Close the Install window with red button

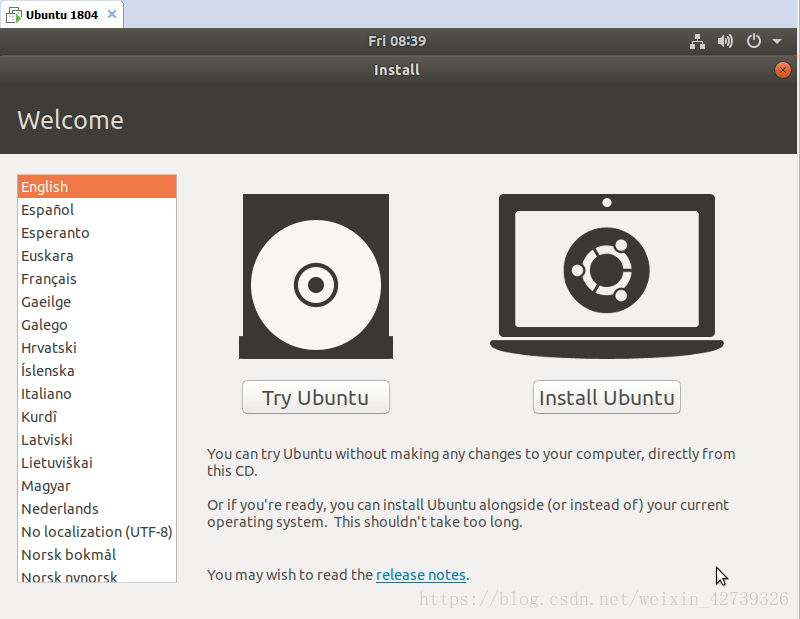[x=782, y=70]
